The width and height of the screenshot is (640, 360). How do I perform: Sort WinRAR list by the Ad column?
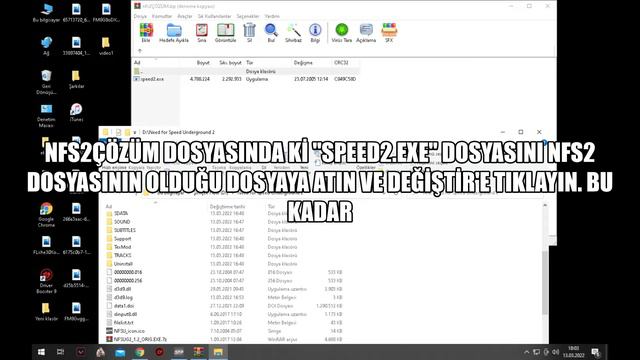point(137,63)
